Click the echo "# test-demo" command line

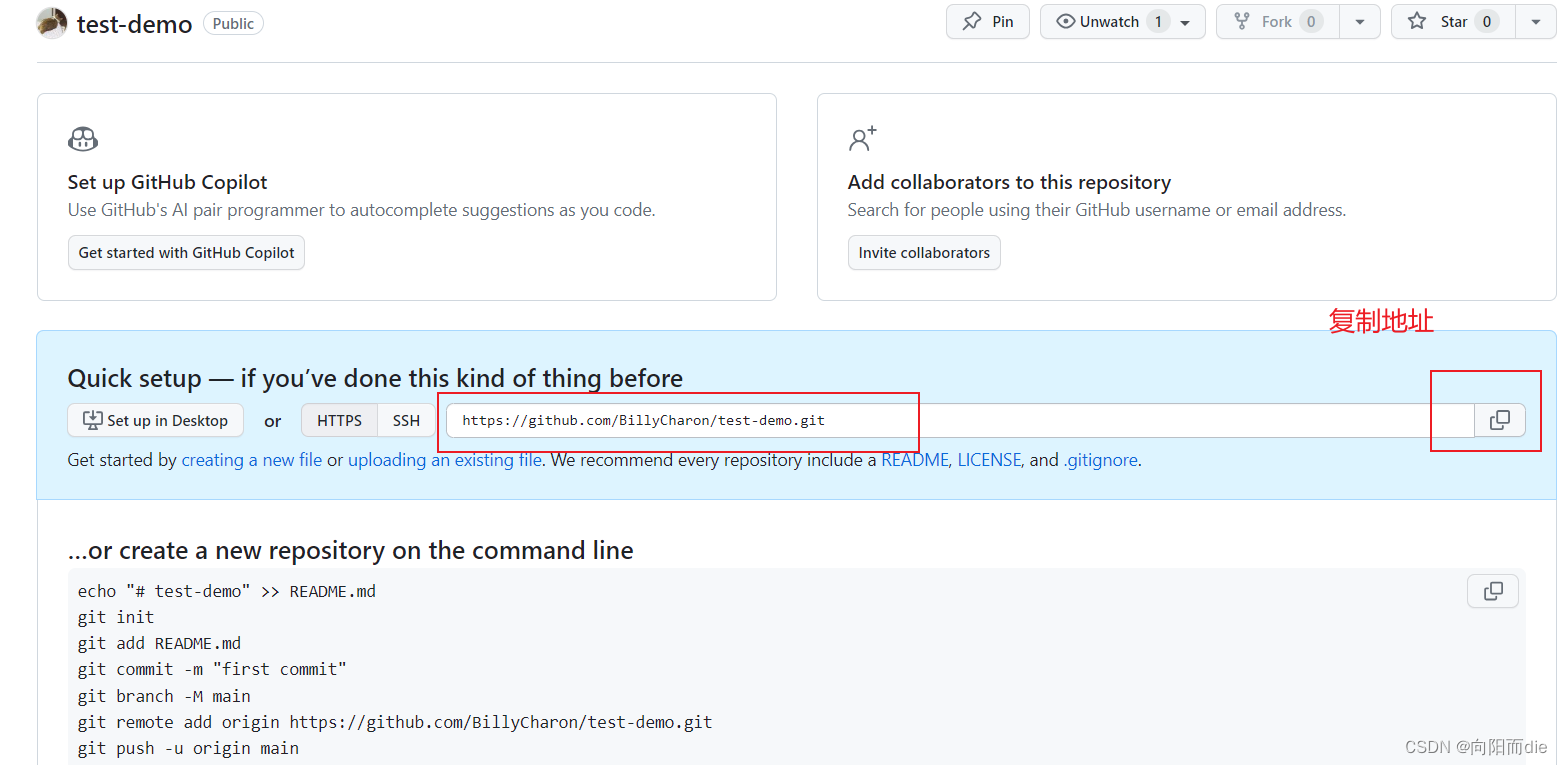tap(227, 591)
